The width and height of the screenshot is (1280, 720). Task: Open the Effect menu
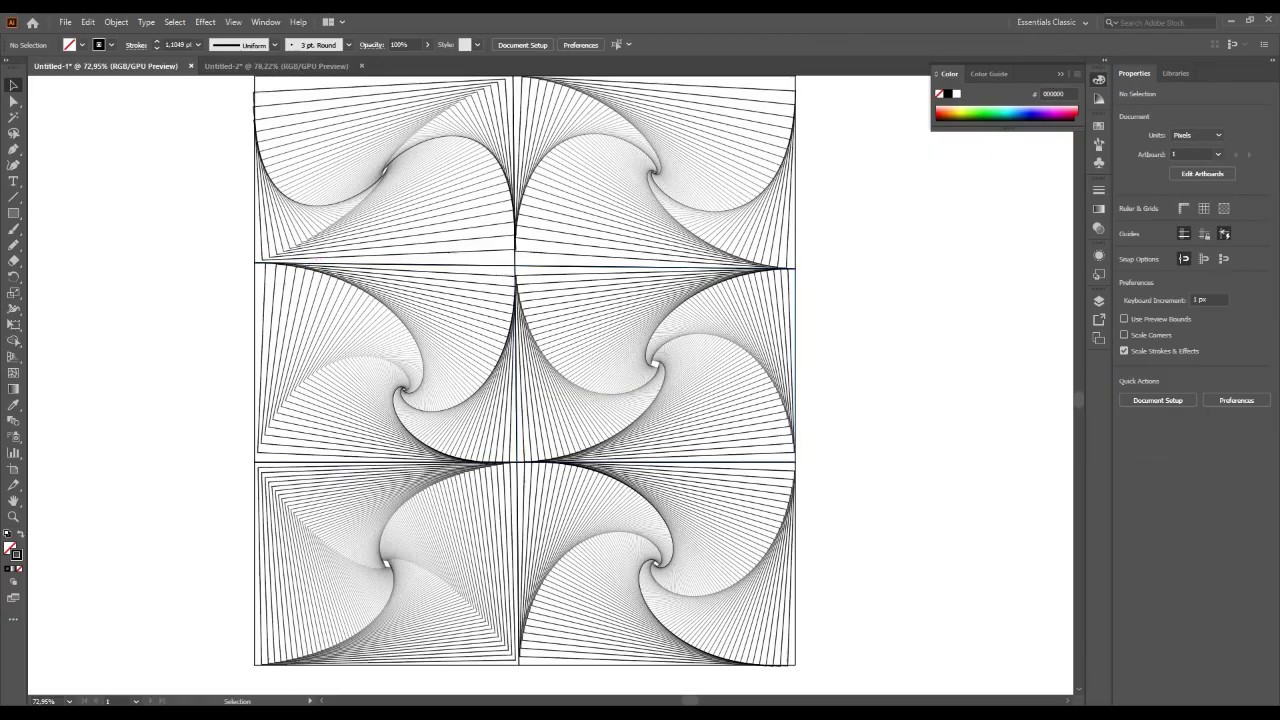click(205, 22)
